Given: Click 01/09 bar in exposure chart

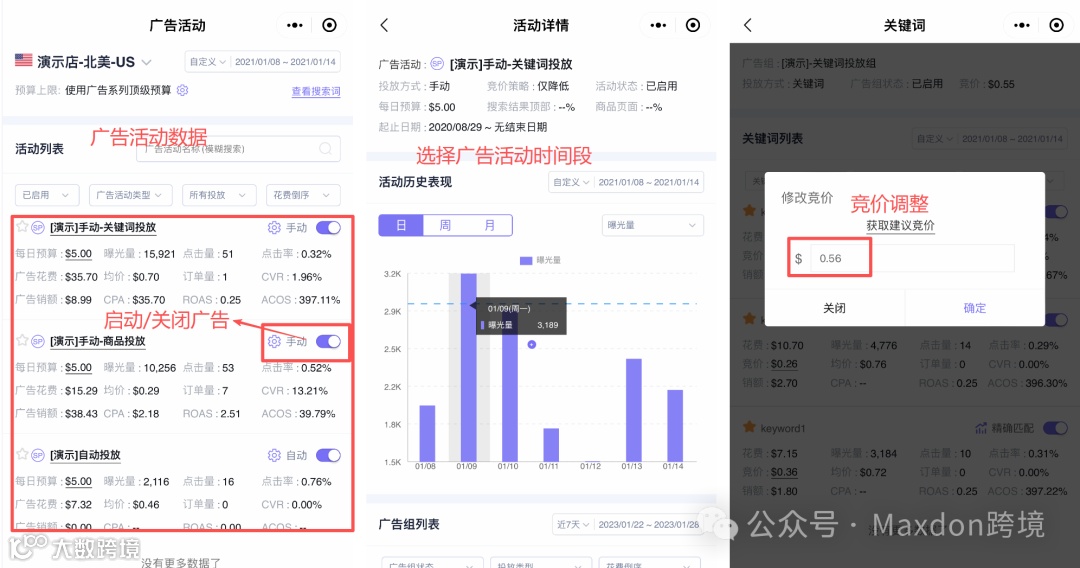Looking at the screenshot, I should coord(468,368).
